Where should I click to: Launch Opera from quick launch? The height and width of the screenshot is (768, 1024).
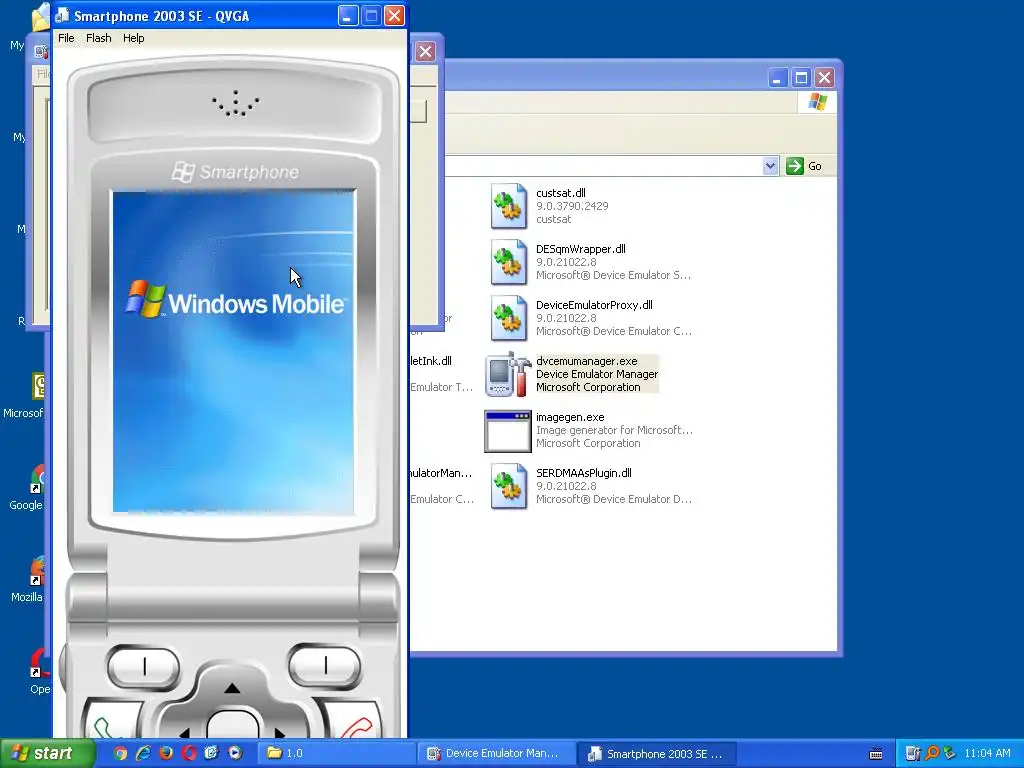pos(189,753)
